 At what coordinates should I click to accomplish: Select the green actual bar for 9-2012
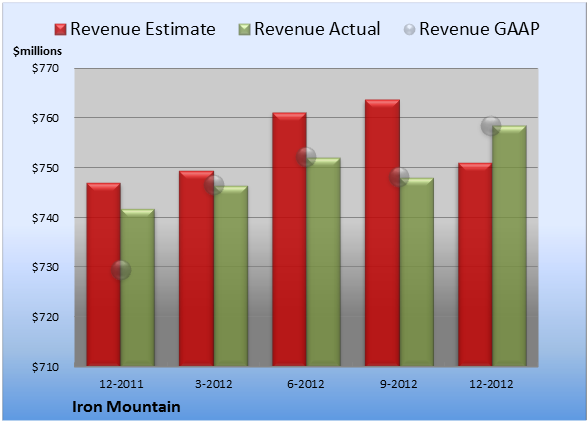click(417, 272)
